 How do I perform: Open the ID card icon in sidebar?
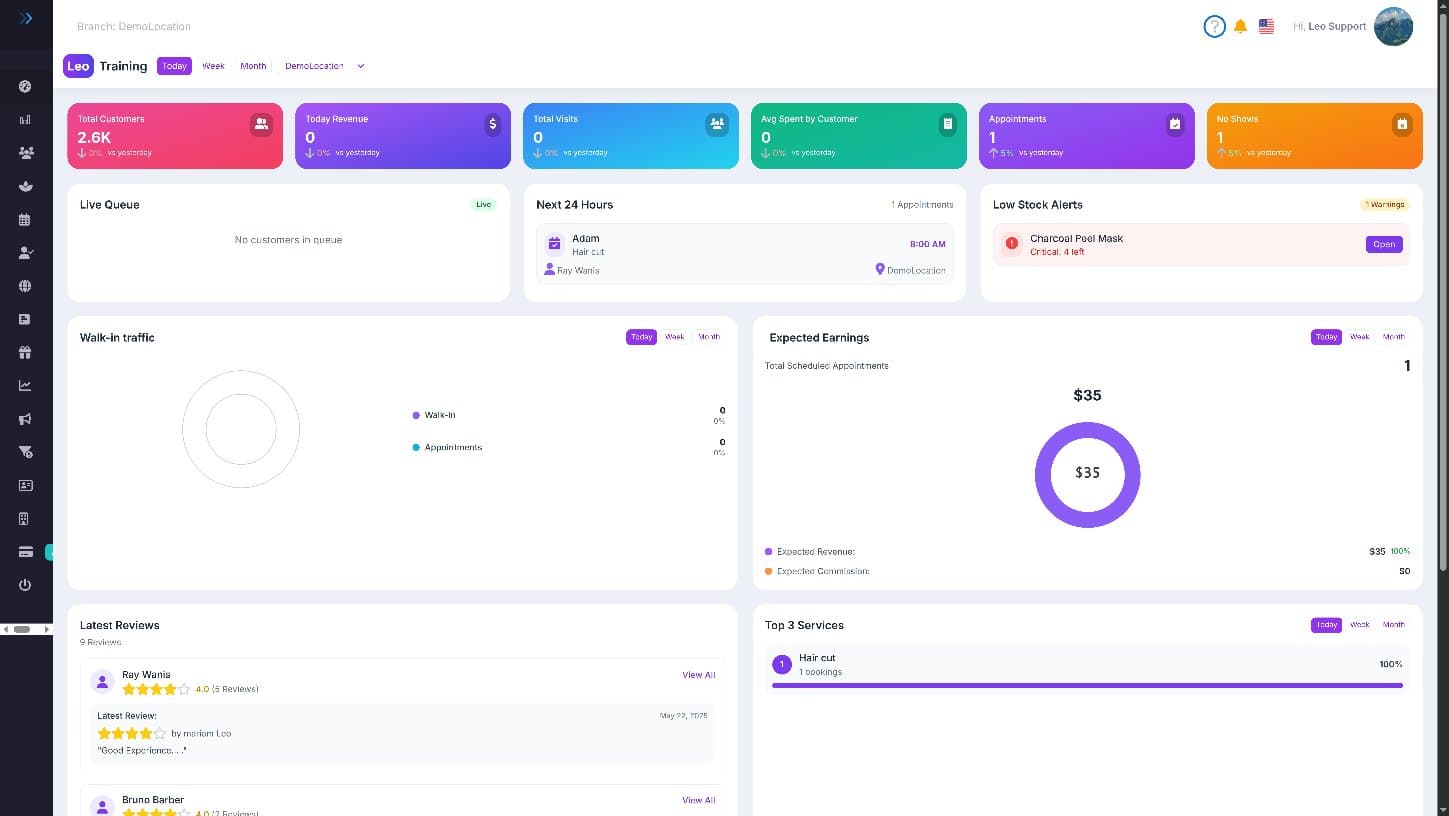25,485
